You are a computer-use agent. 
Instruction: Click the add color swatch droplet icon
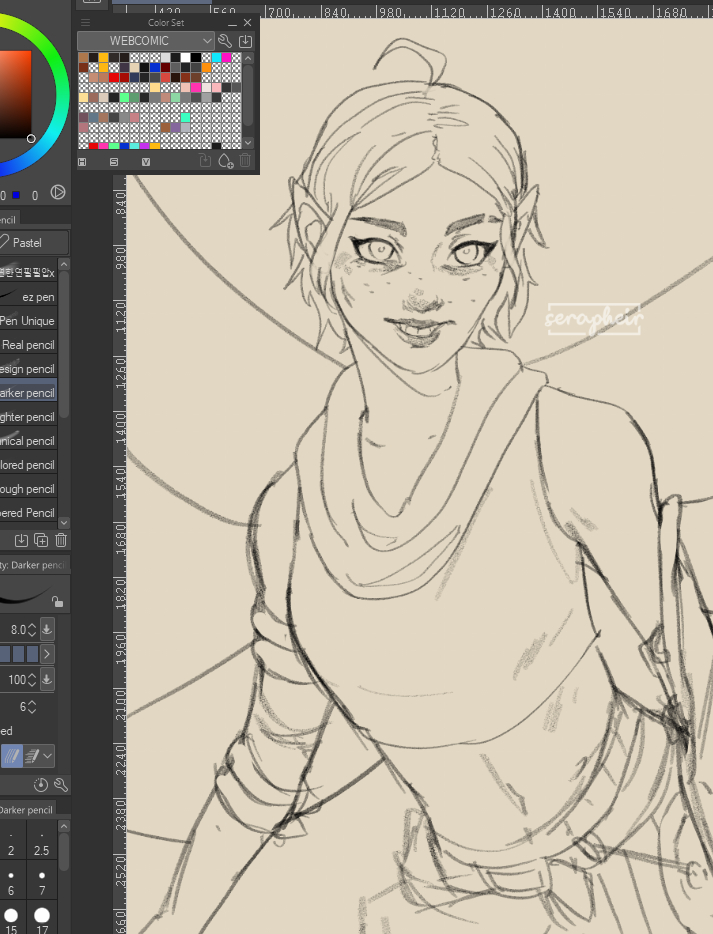[225, 161]
